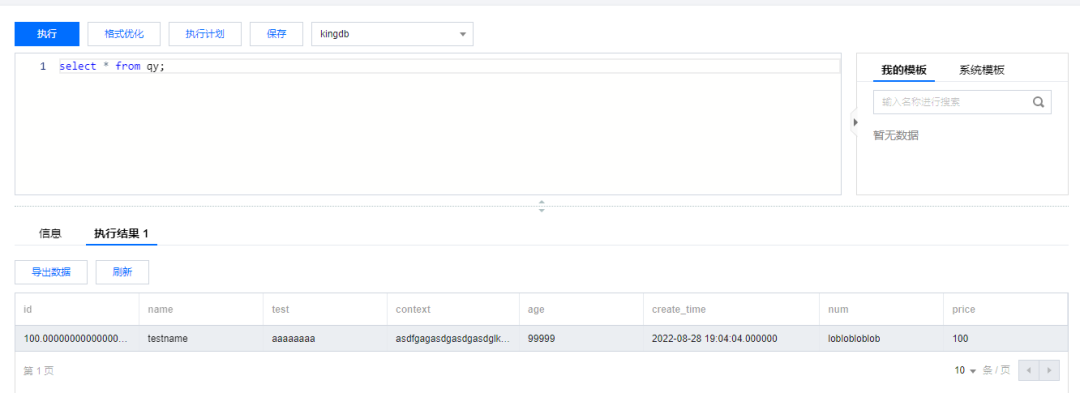Click 导出数据 to export results

51,272
